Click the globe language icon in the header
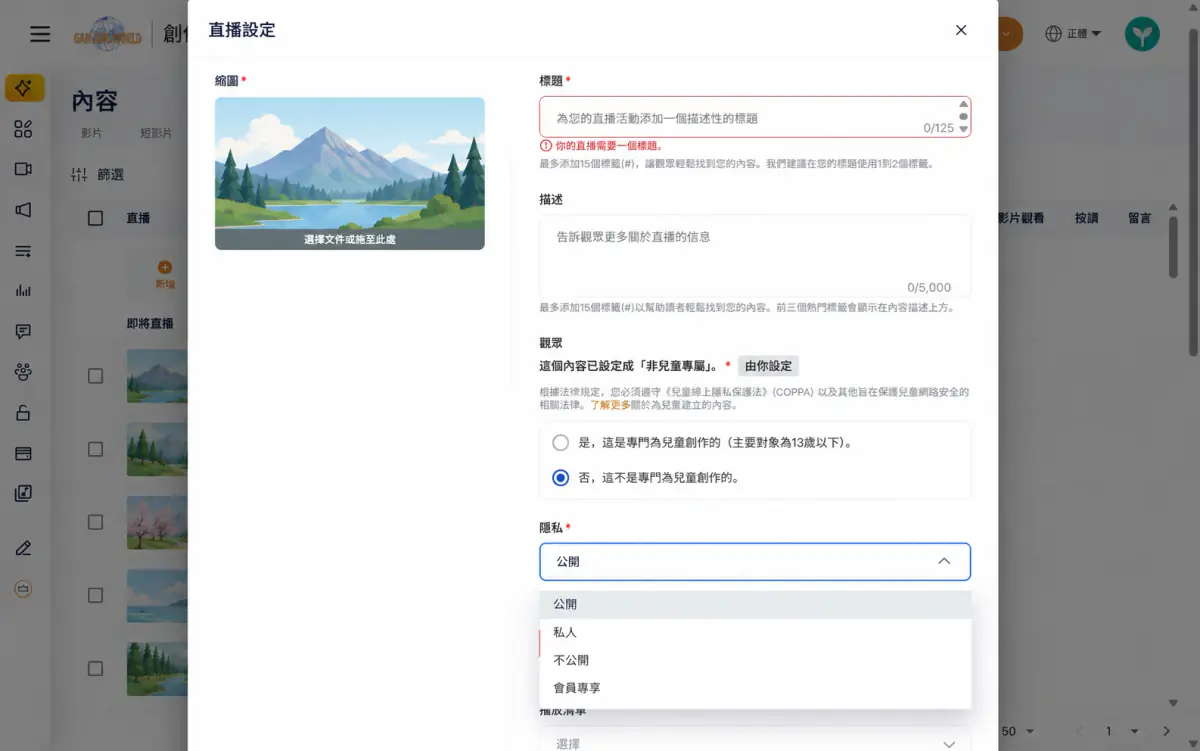The height and width of the screenshot is (751, 1200). click(x=1053, y=34)
